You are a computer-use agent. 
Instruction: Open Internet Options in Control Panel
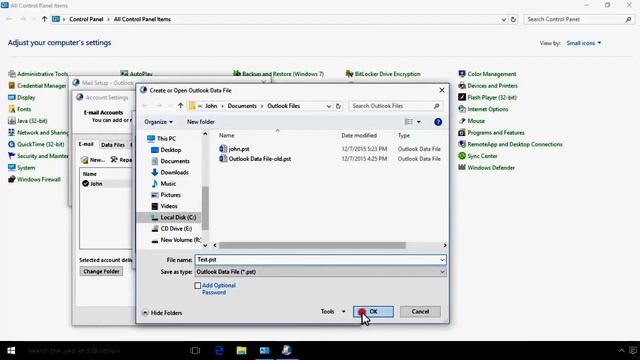(483, 109)
